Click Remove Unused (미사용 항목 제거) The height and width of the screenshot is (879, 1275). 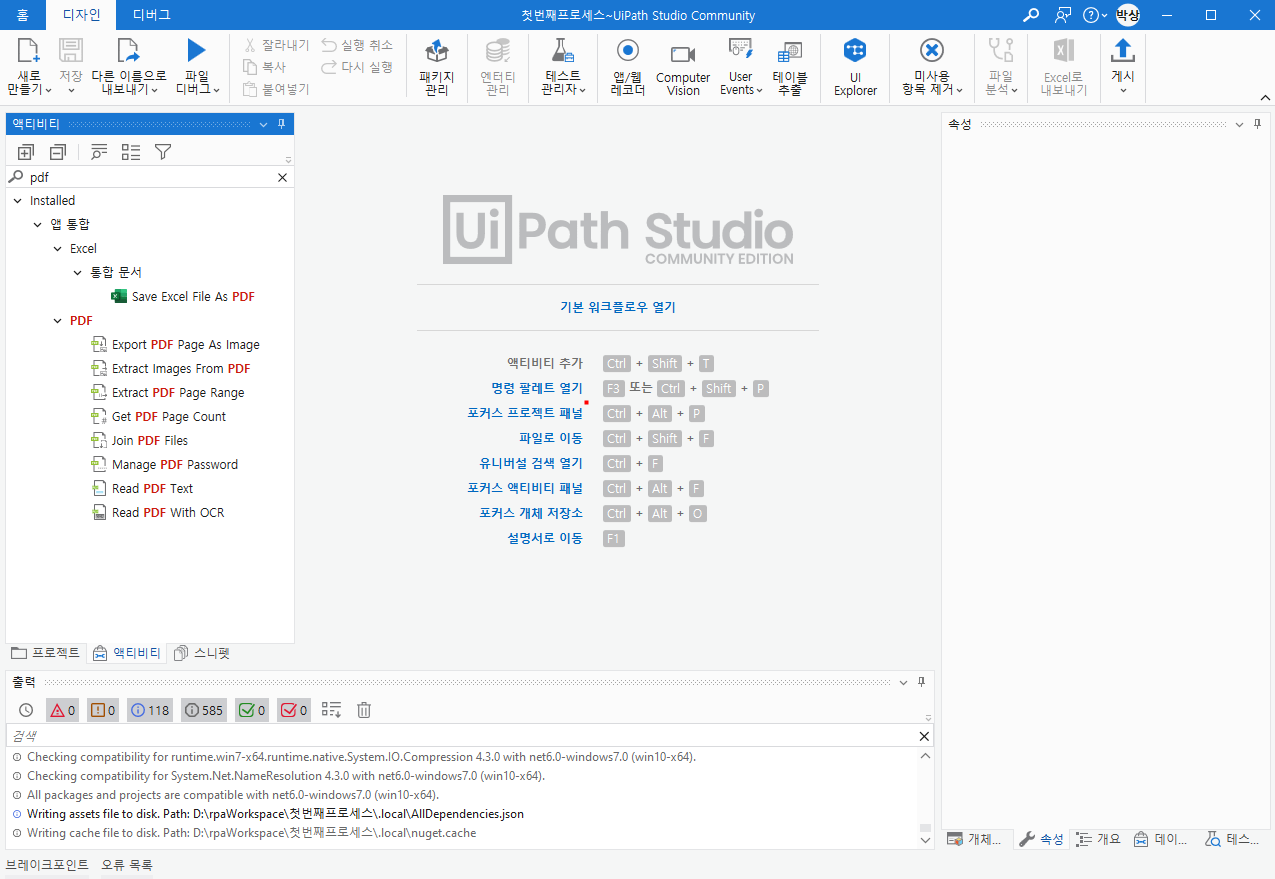931,68
